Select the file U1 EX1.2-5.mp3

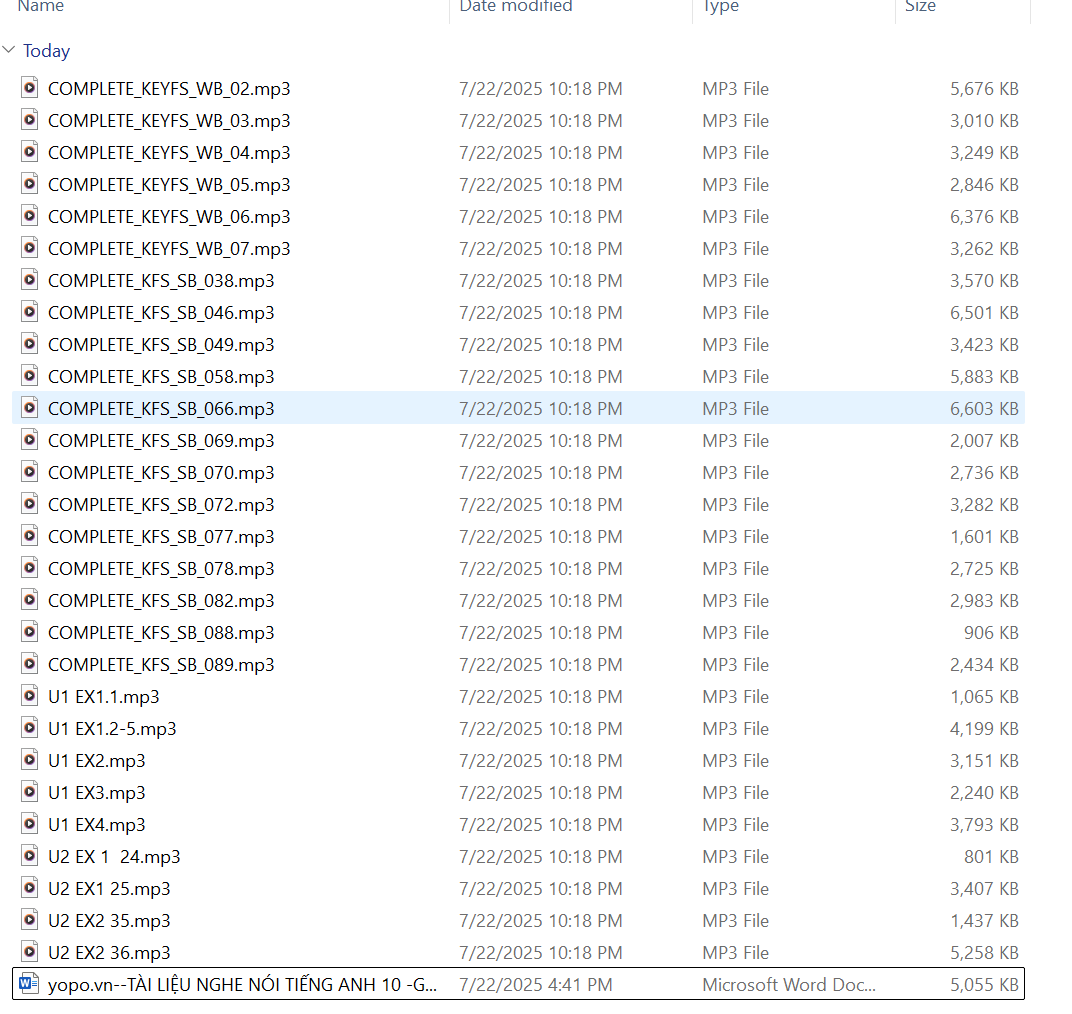(x=112, y=728)
